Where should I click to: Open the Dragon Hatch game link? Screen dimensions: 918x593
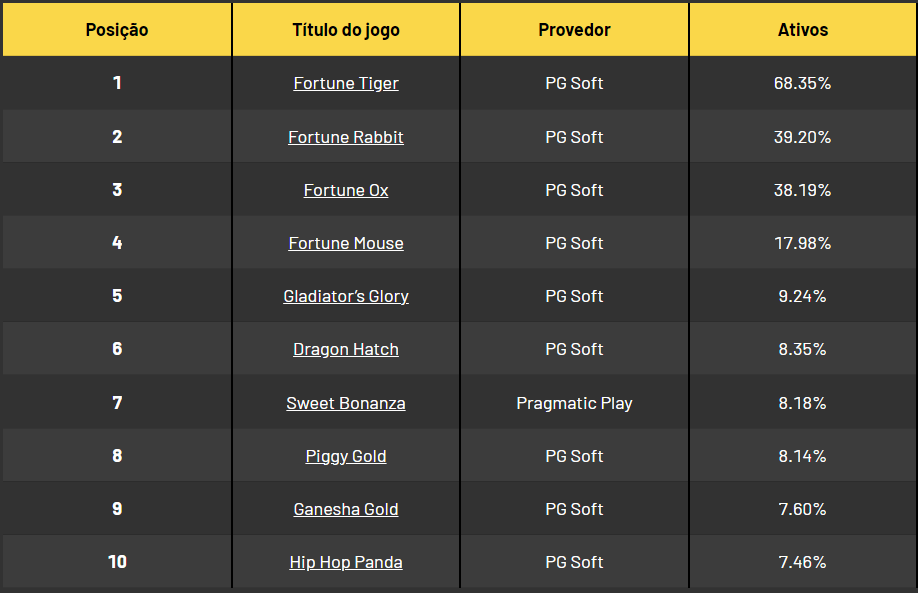click(x=346, y=349)
